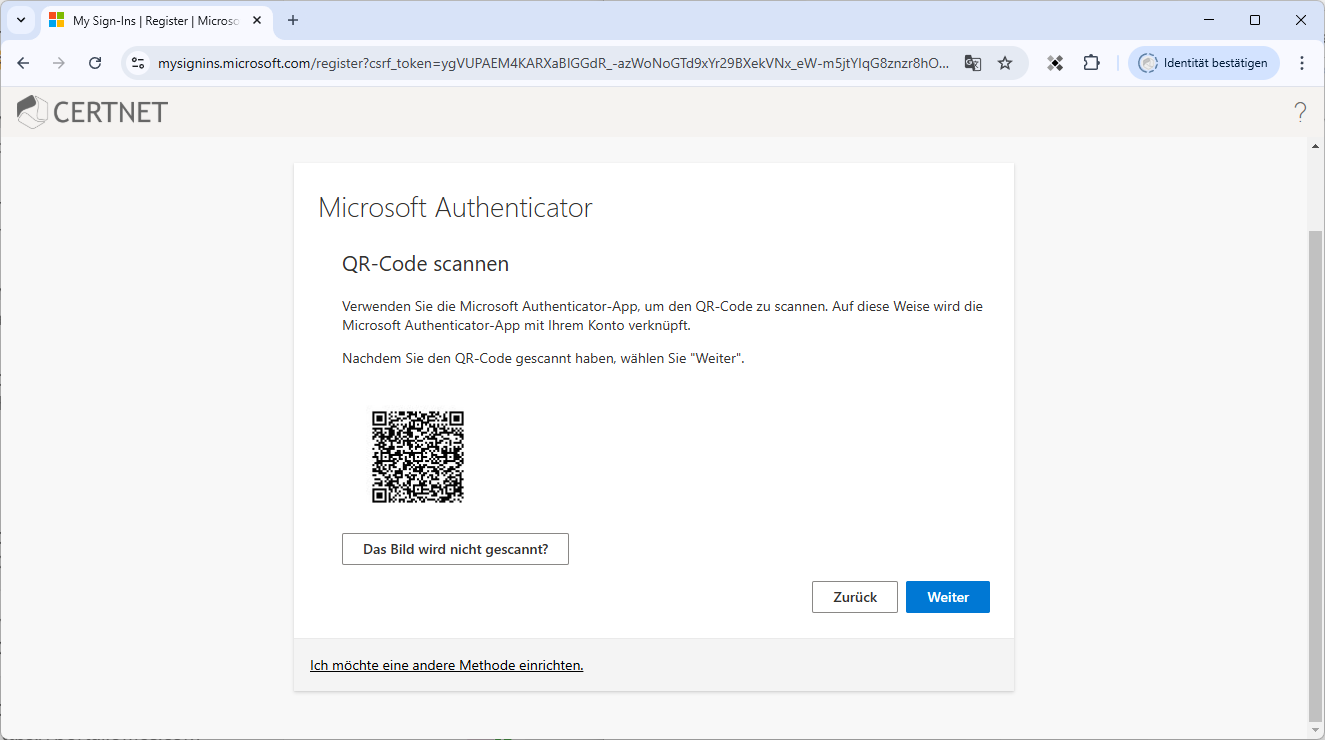Click the browser back arrow

coord(24,63)
